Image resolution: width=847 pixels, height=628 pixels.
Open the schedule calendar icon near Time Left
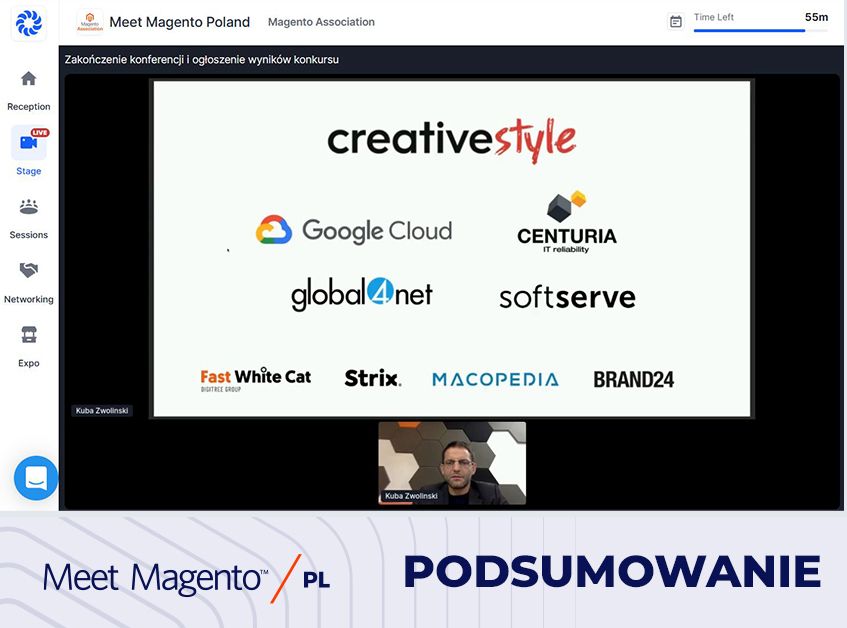(677, 18)
